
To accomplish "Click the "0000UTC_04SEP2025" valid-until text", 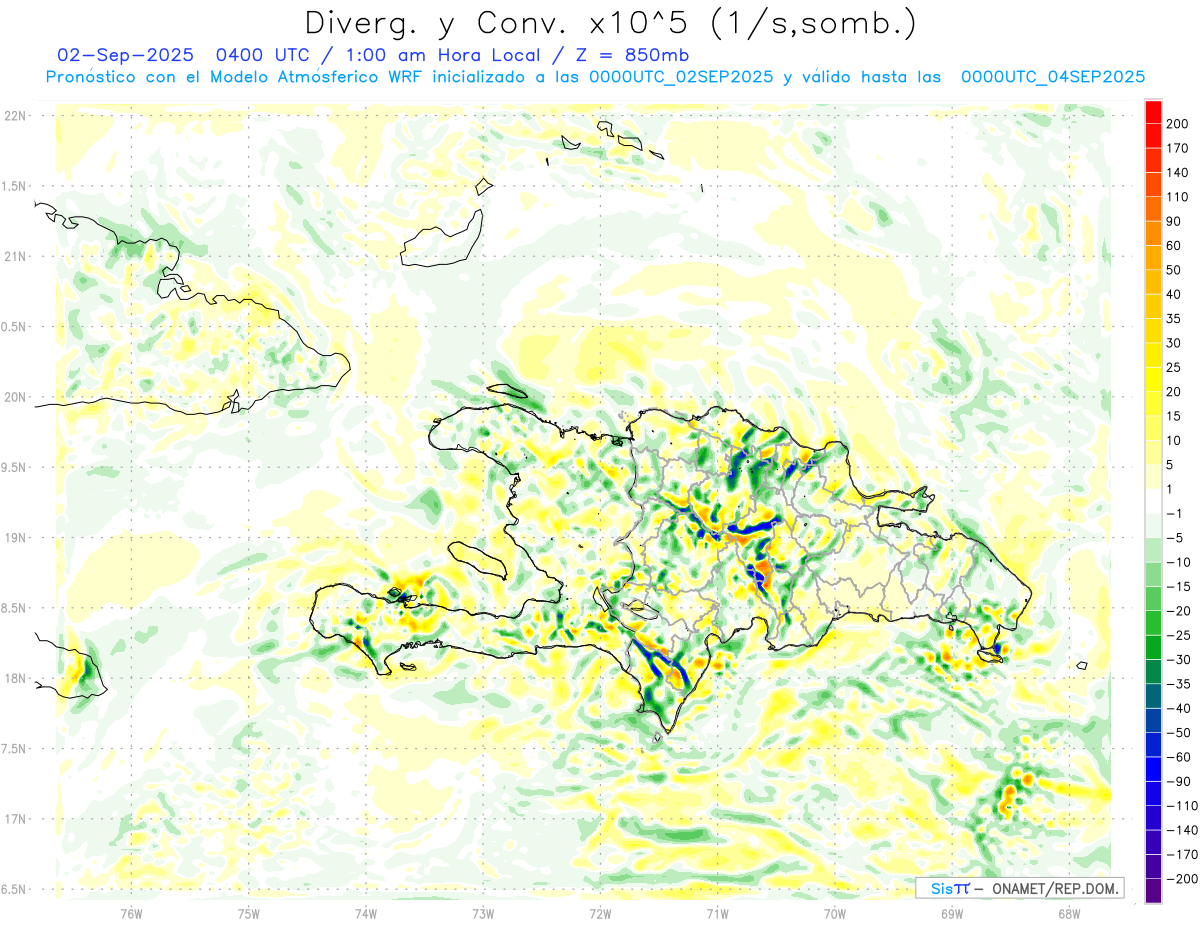I will click(x=1053, y=76).
